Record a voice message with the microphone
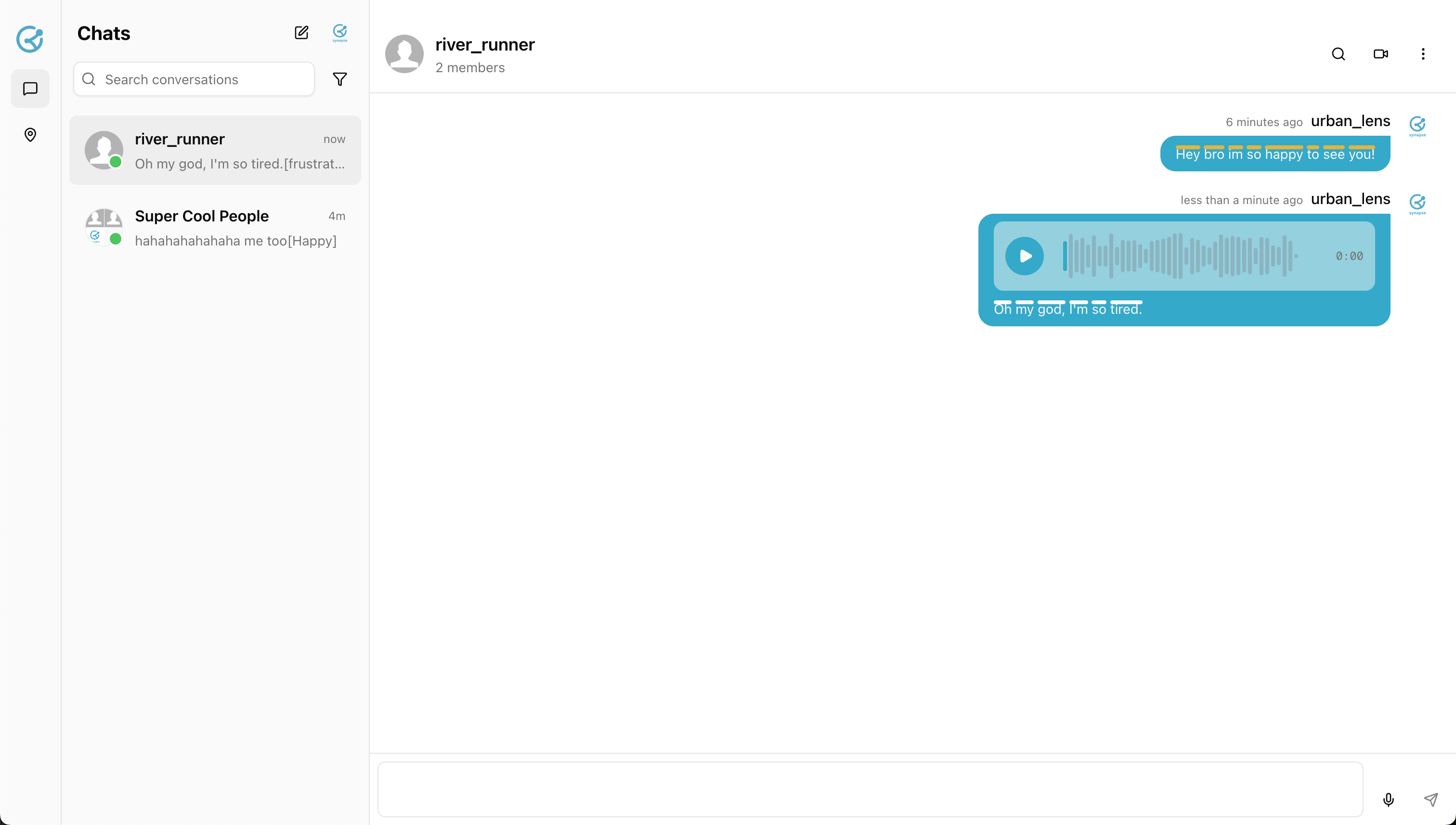 click(x=1388, y=799)
